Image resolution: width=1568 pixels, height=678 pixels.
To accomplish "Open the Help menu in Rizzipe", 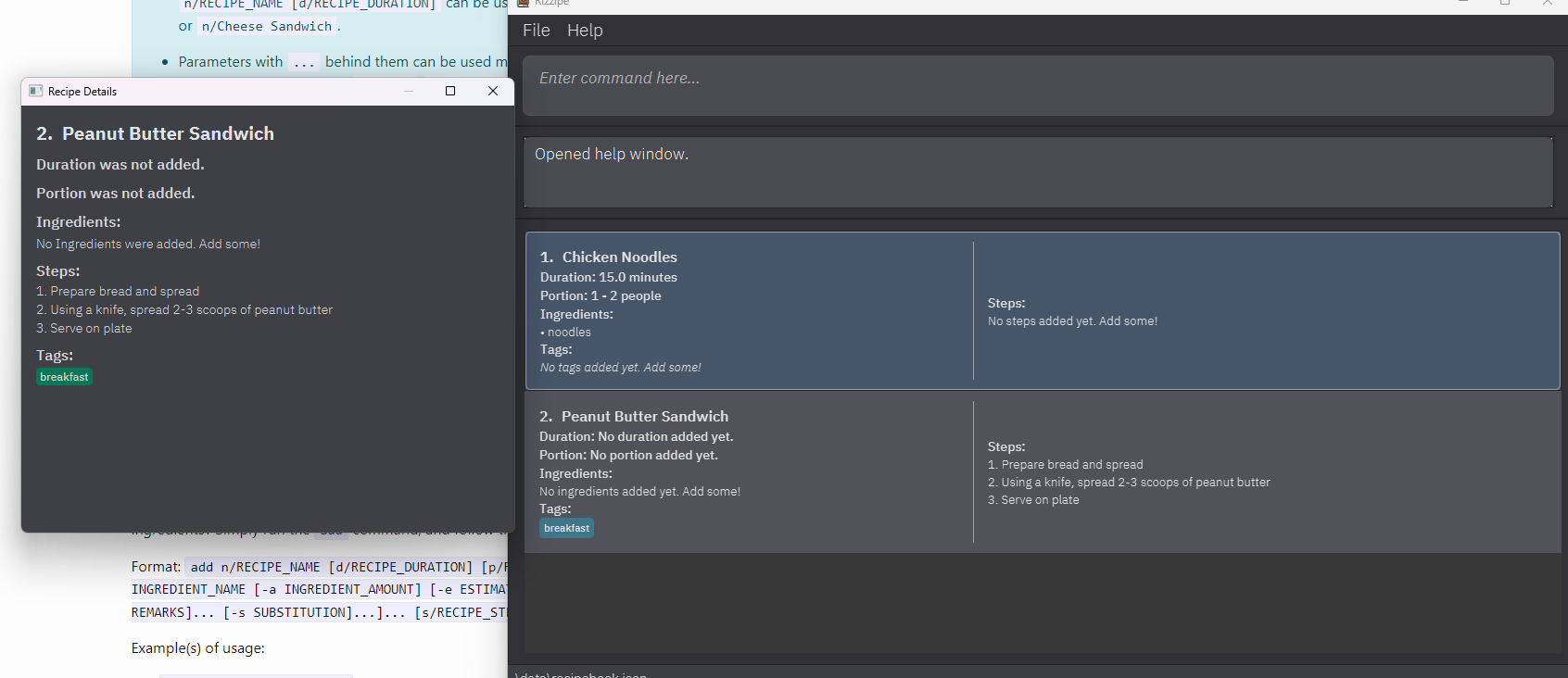I will tap(585, 31).
